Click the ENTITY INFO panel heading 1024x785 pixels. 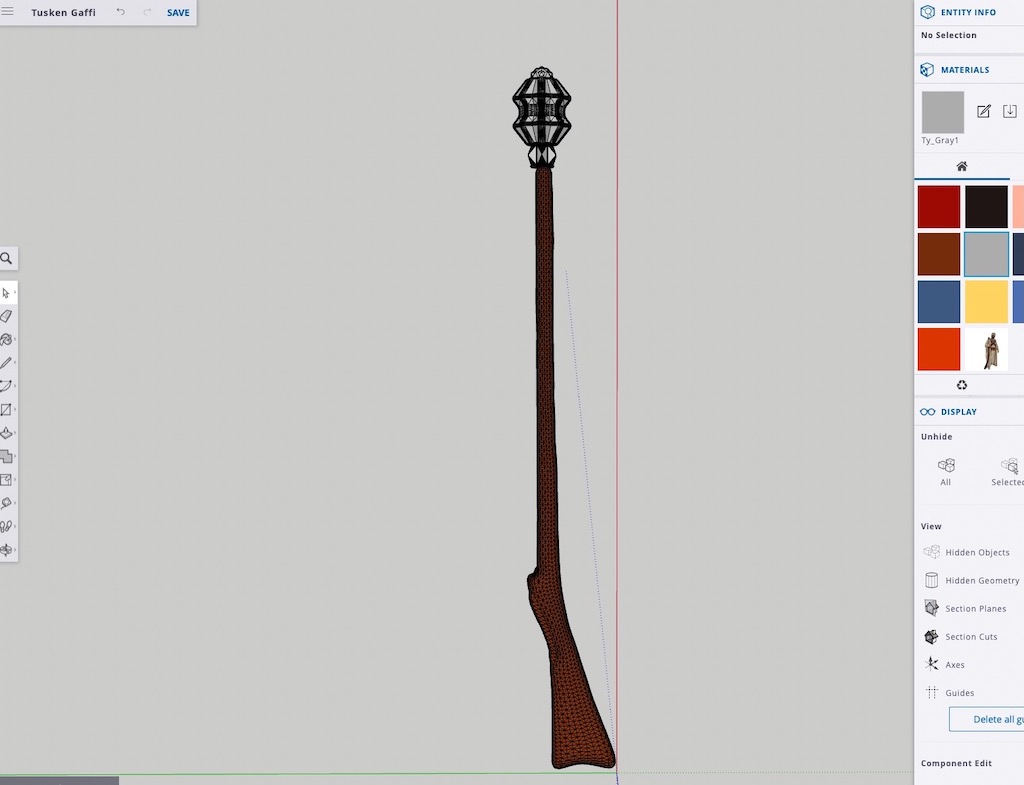point(968,12)
